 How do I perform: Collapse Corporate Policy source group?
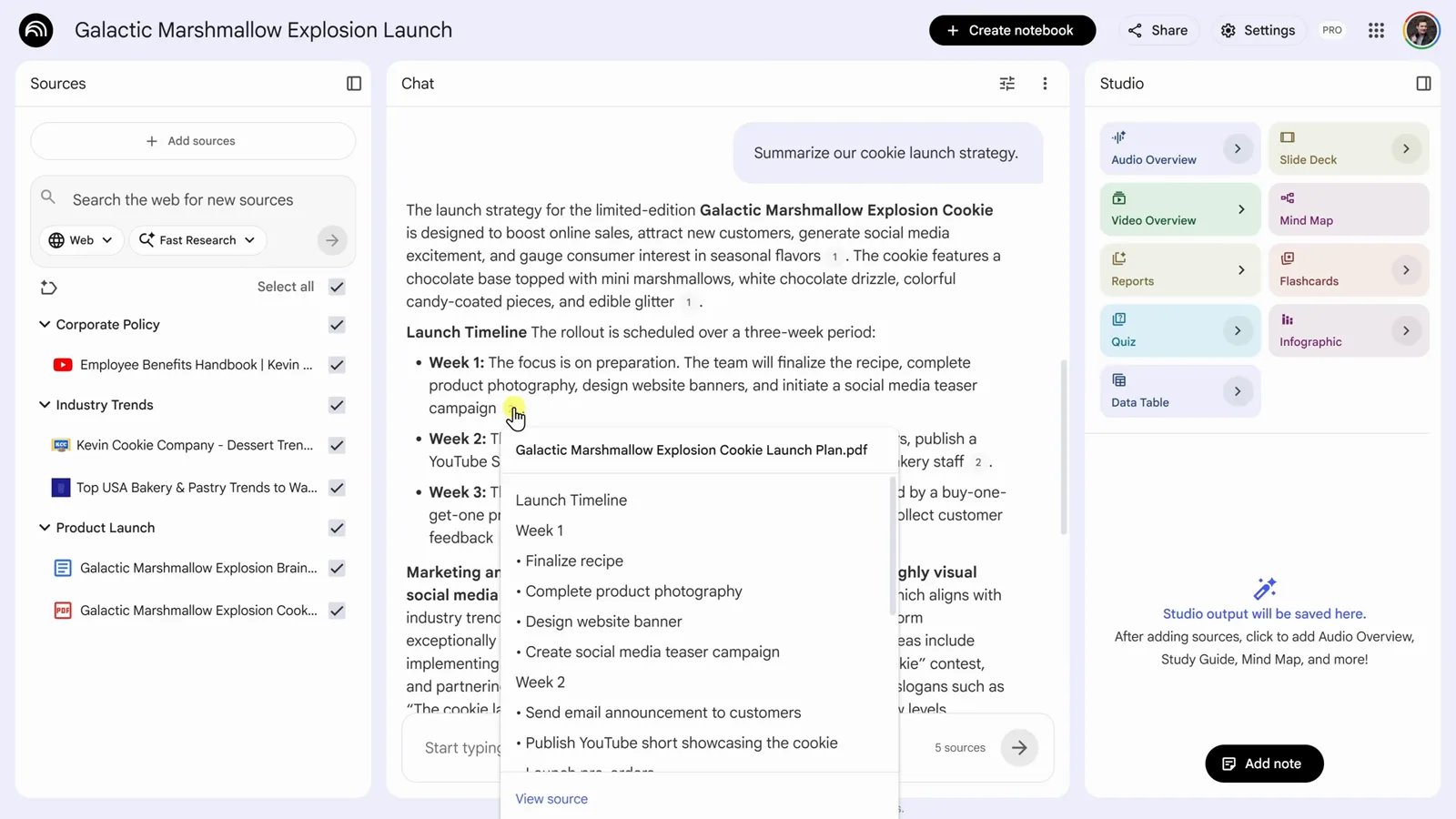point(44,325)
